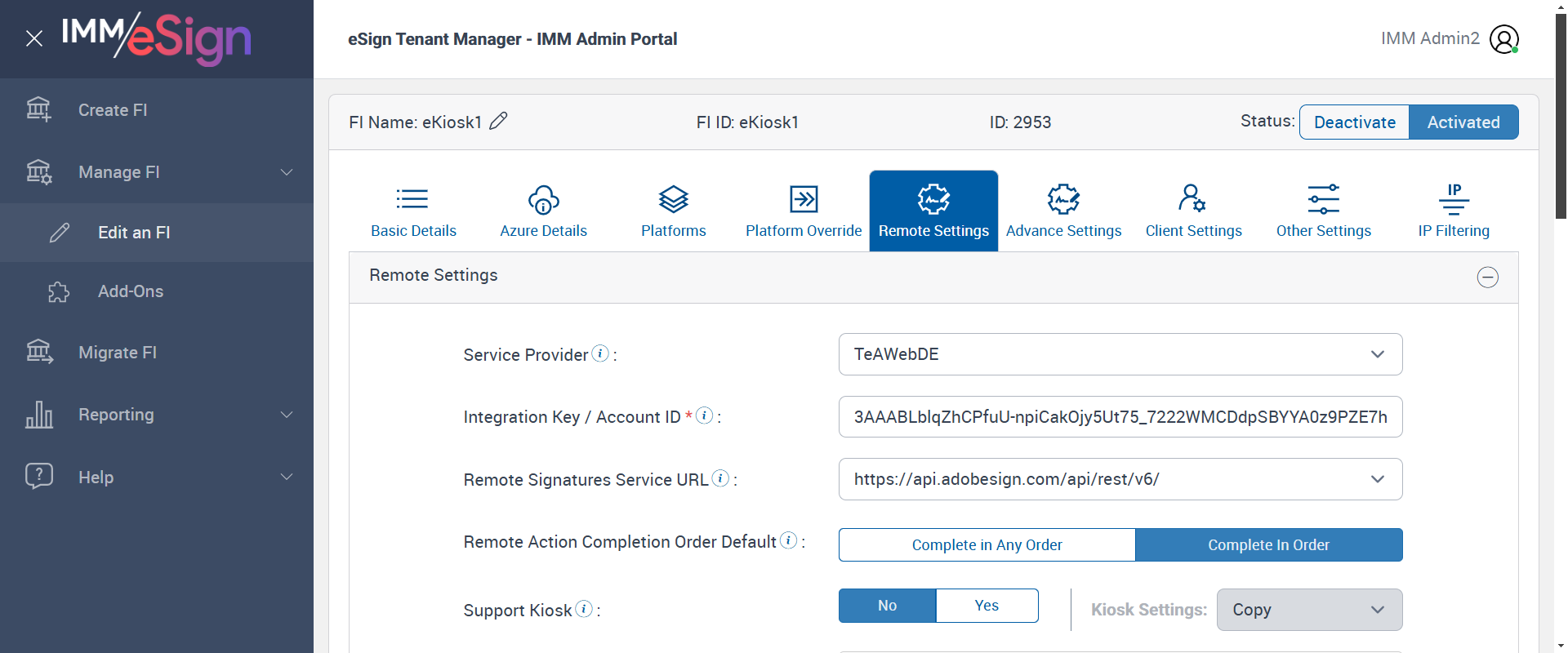Close the sidebar with the X icon
1568x653 pixels.
[34, 38]
